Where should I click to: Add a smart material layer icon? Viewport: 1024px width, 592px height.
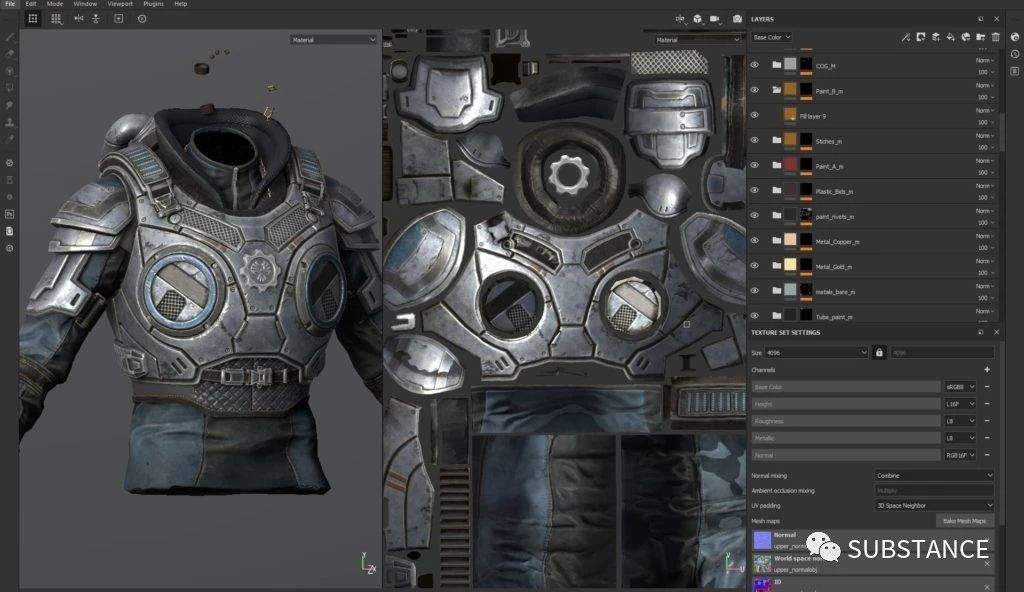point(966,37)
